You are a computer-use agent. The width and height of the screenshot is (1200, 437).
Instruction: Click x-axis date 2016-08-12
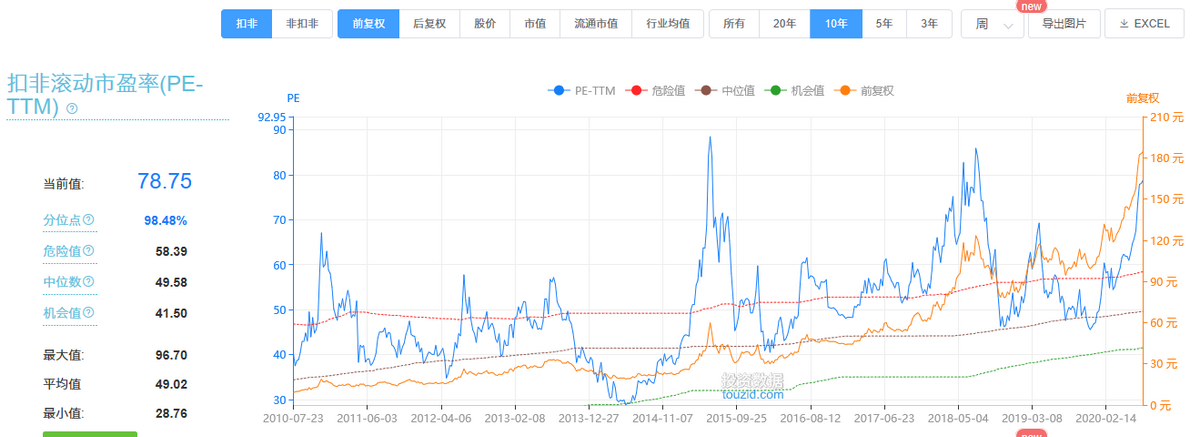(x=809, y=420)
